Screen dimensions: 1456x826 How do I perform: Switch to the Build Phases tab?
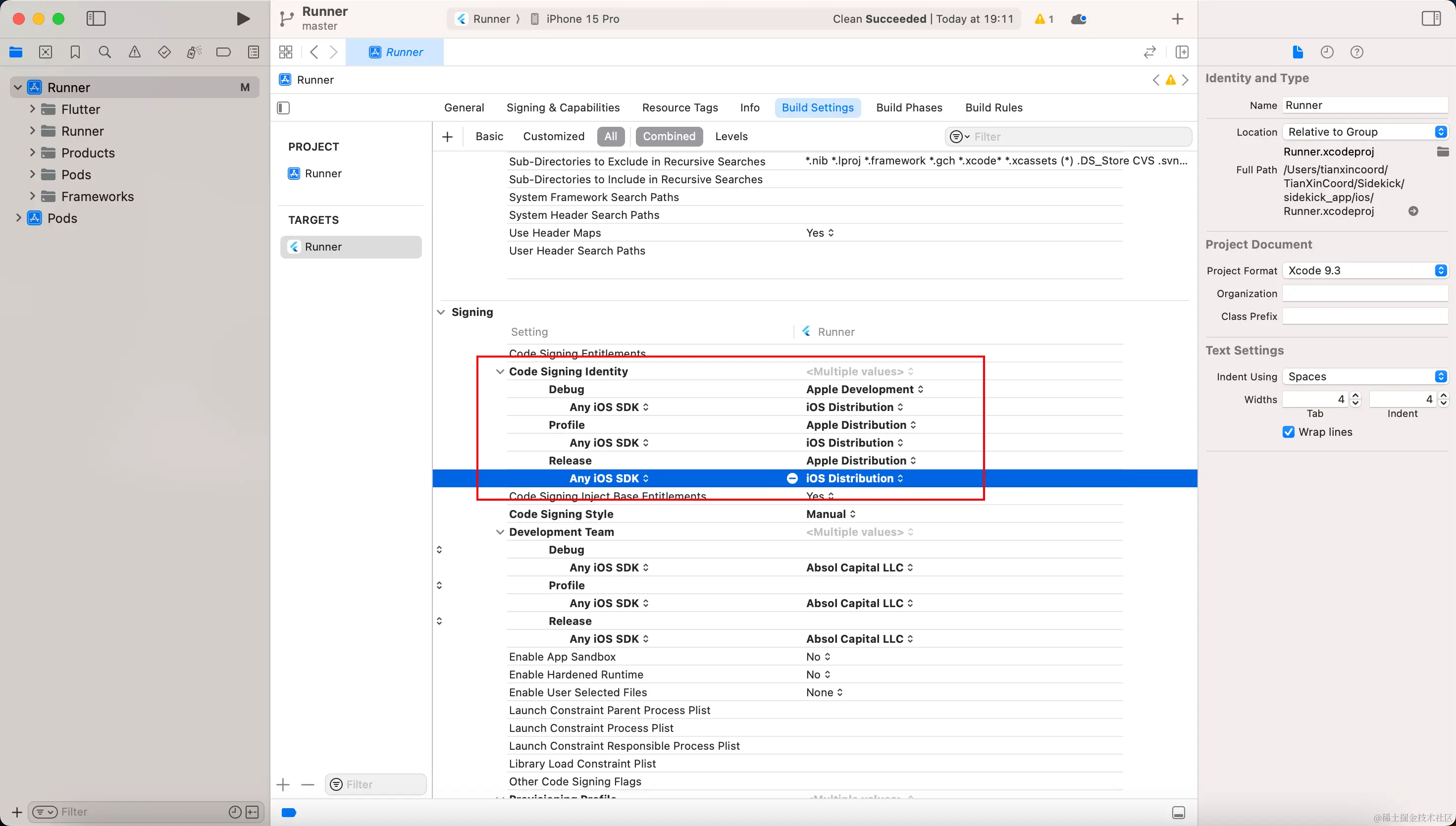(909, 108)
